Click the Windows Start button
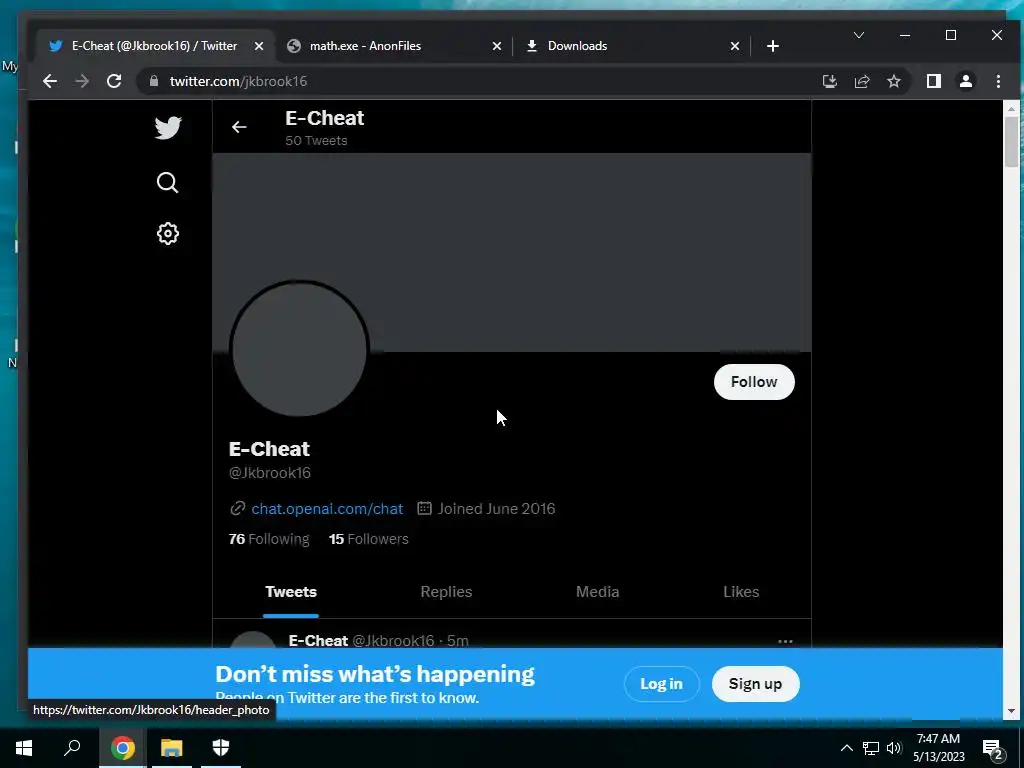 24,748
